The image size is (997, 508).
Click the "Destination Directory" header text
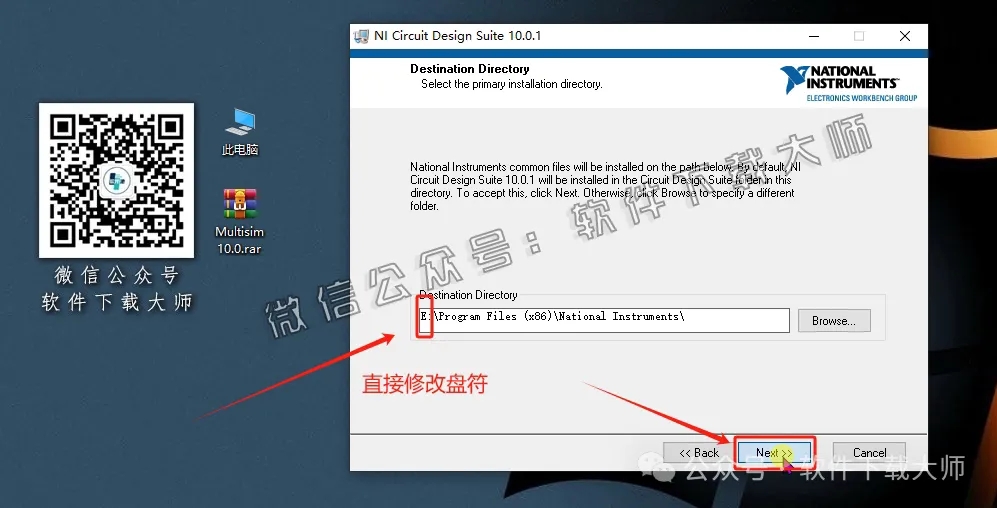tap(469, 69)
